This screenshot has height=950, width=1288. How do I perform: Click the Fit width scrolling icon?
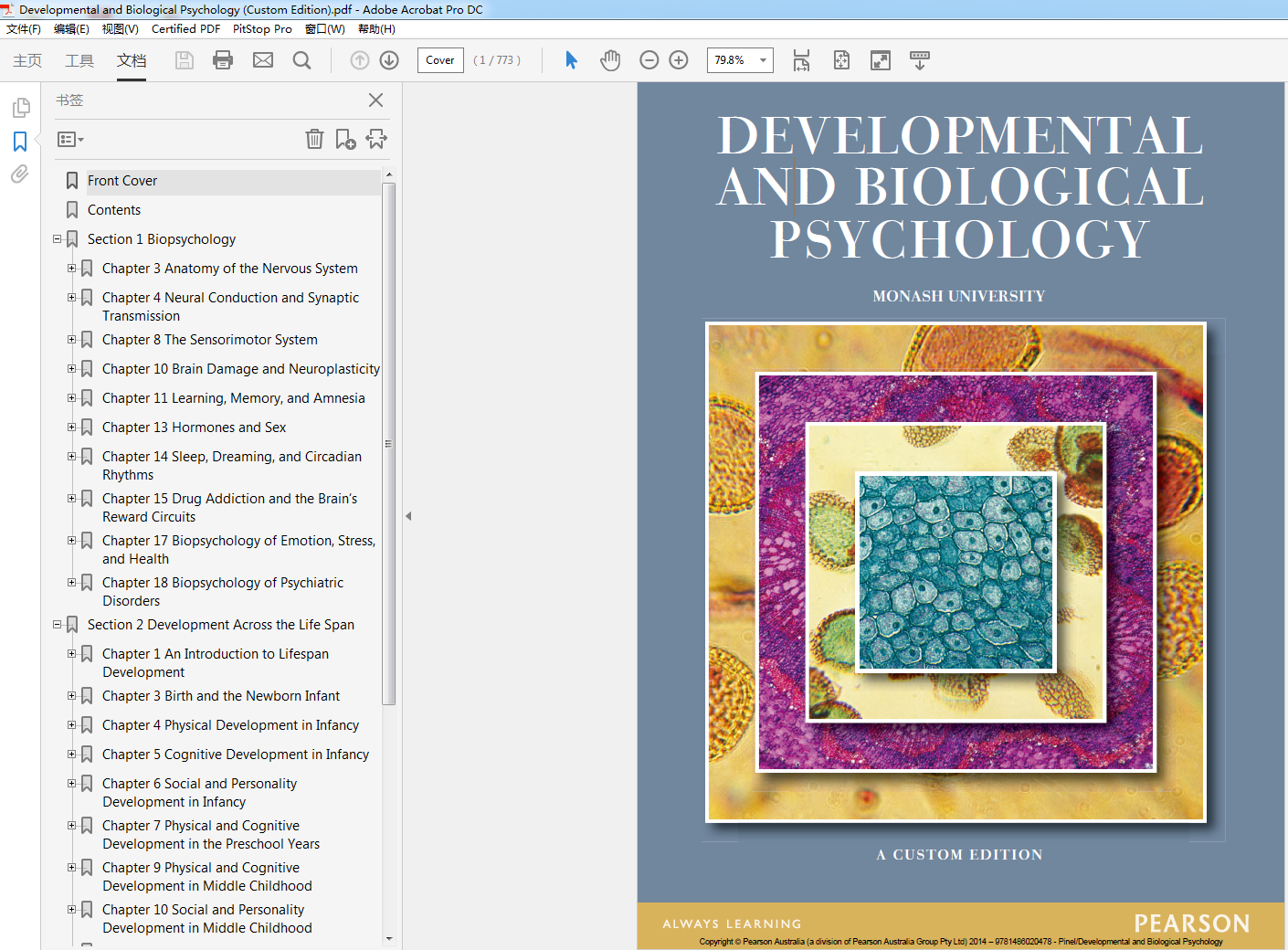(x=801, y=60)
